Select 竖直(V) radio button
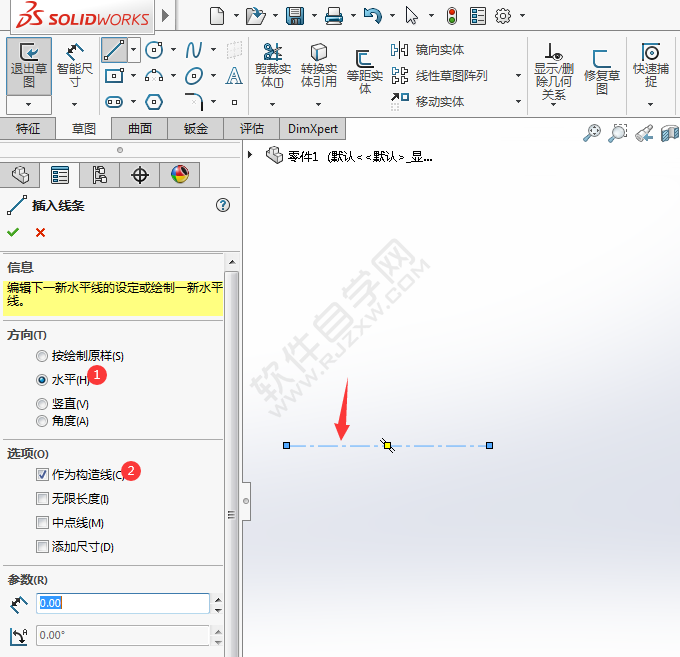Viewport: 680px width, 657px height. (42, 404)
